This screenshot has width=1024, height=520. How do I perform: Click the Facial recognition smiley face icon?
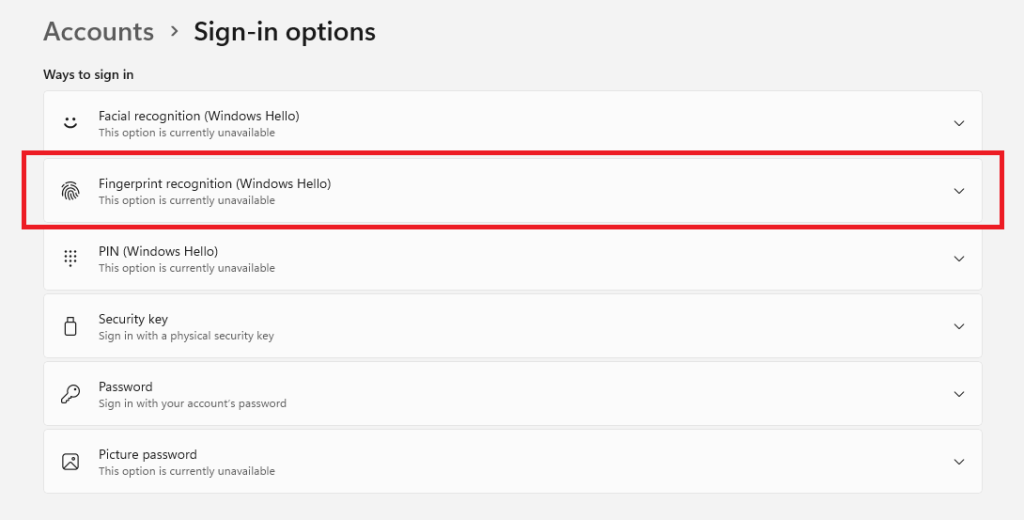(x=70, y=123)
